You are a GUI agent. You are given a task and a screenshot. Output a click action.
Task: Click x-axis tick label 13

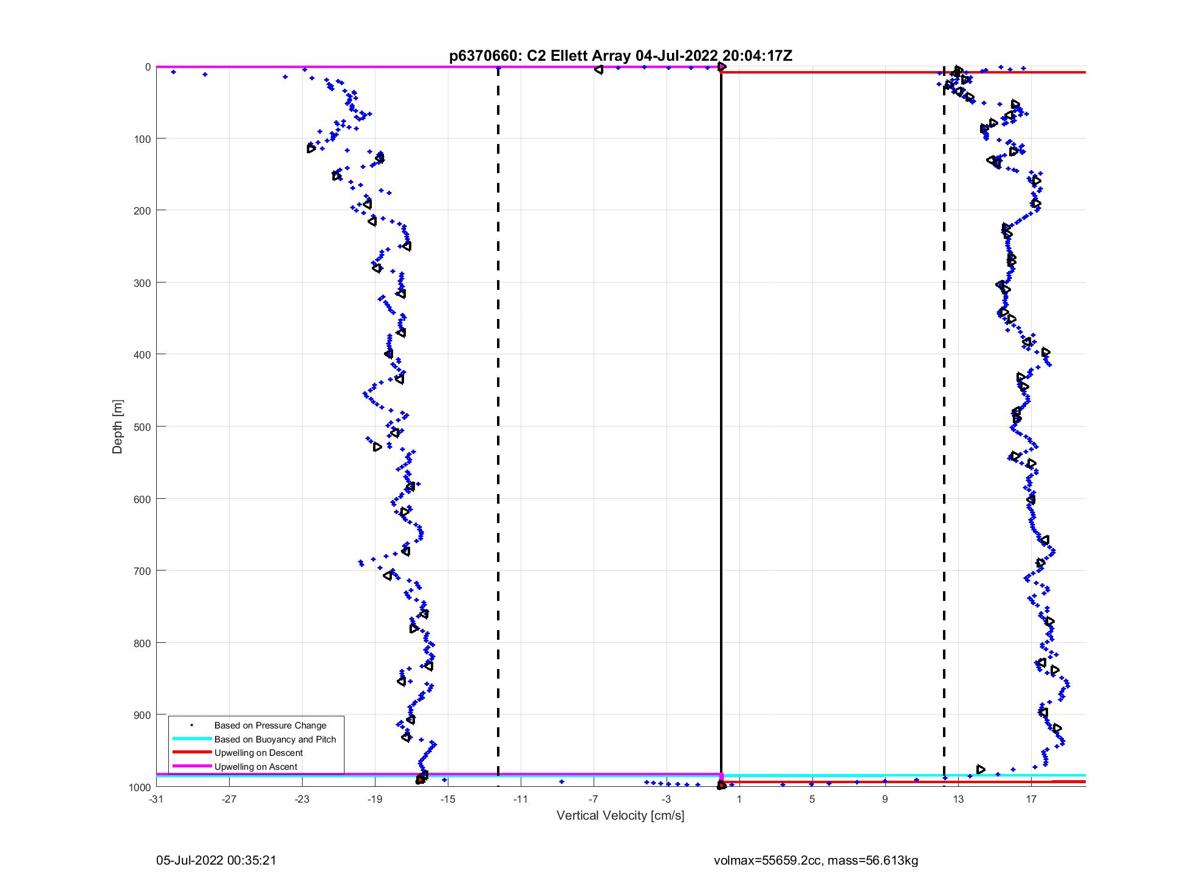click(958, 799)
